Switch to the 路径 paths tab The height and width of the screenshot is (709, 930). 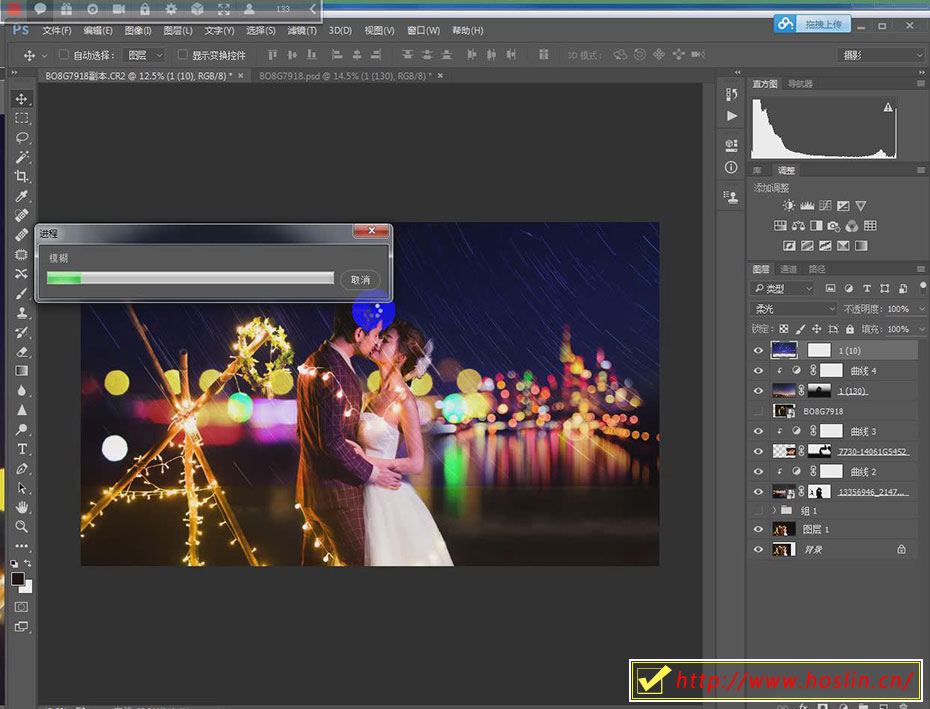(x=817, y=269)
